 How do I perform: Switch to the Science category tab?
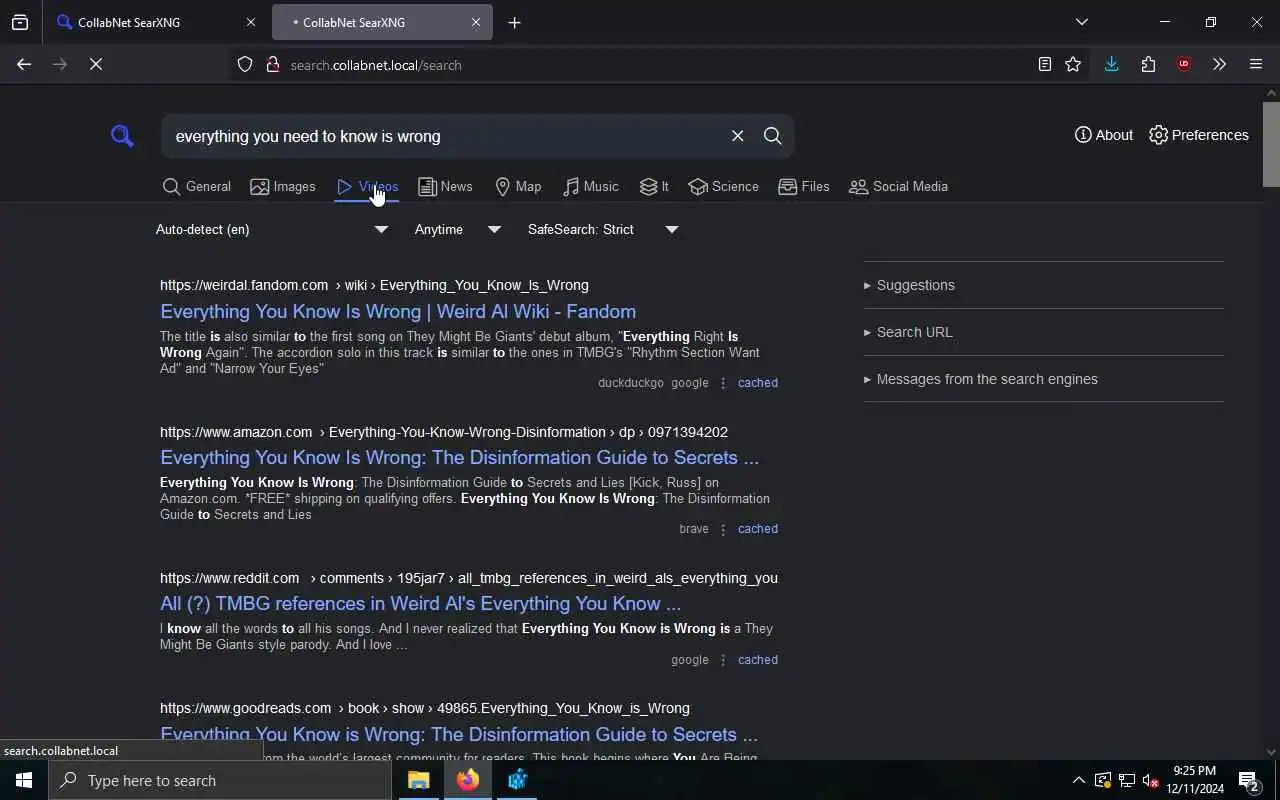click(x=723, y=187)
